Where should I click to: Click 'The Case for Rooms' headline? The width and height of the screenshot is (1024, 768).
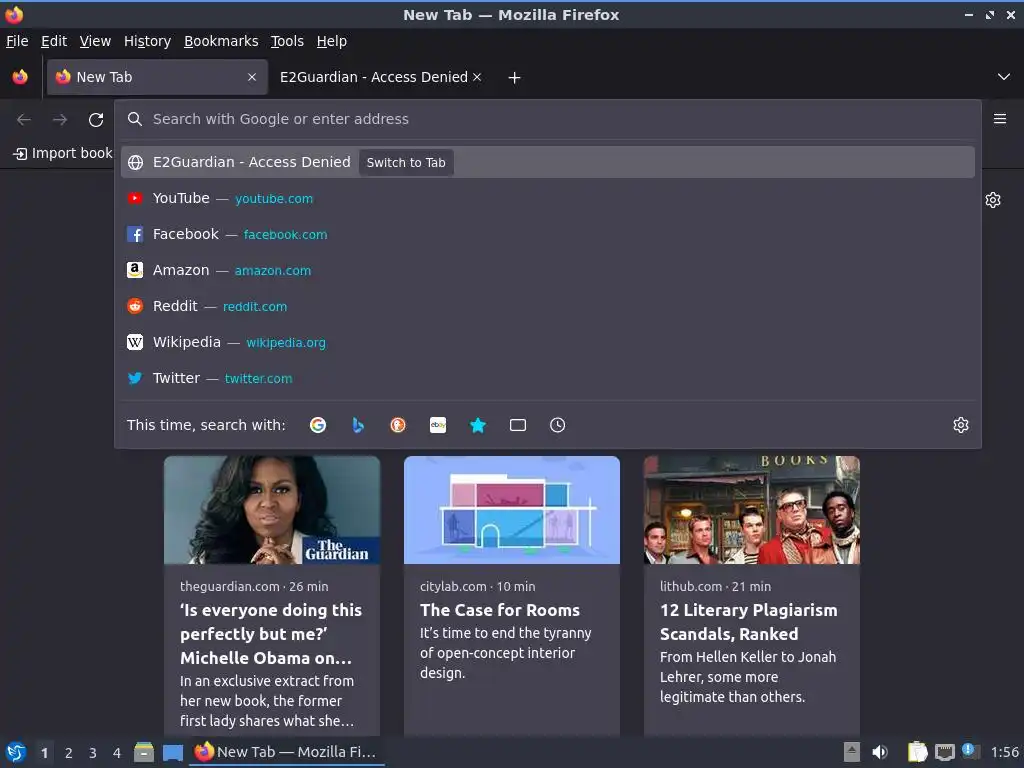pos(500,610)
